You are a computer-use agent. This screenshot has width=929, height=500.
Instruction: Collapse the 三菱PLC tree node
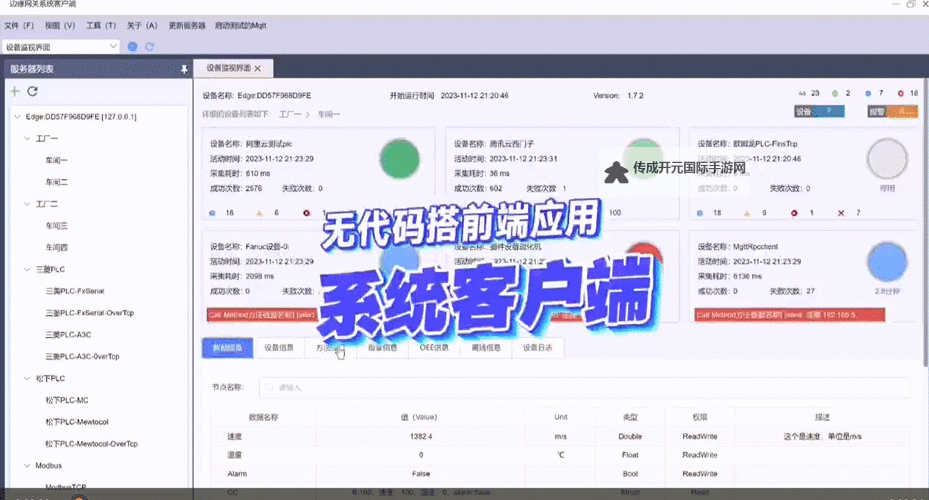27,270
